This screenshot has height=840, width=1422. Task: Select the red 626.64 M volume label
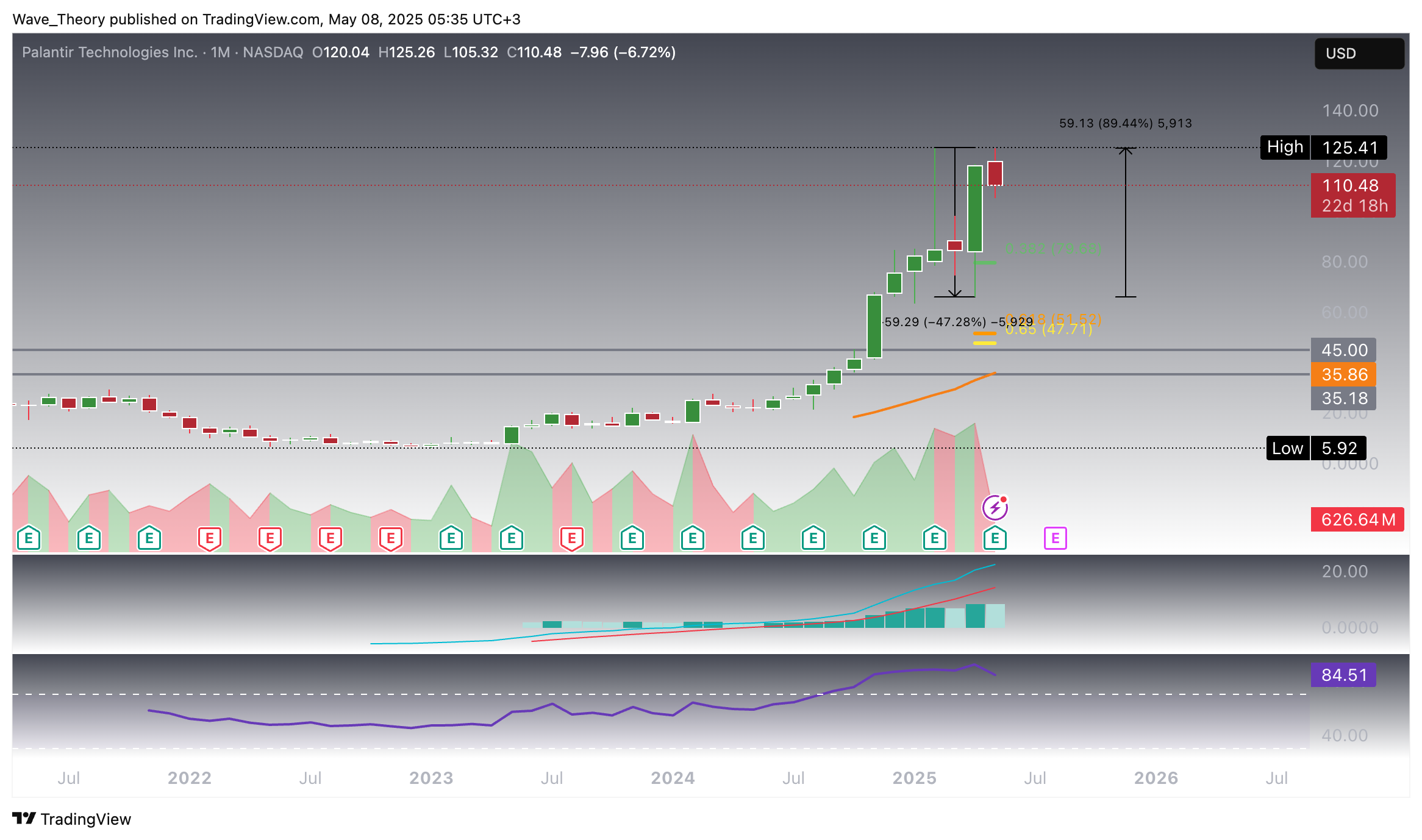1357,519
